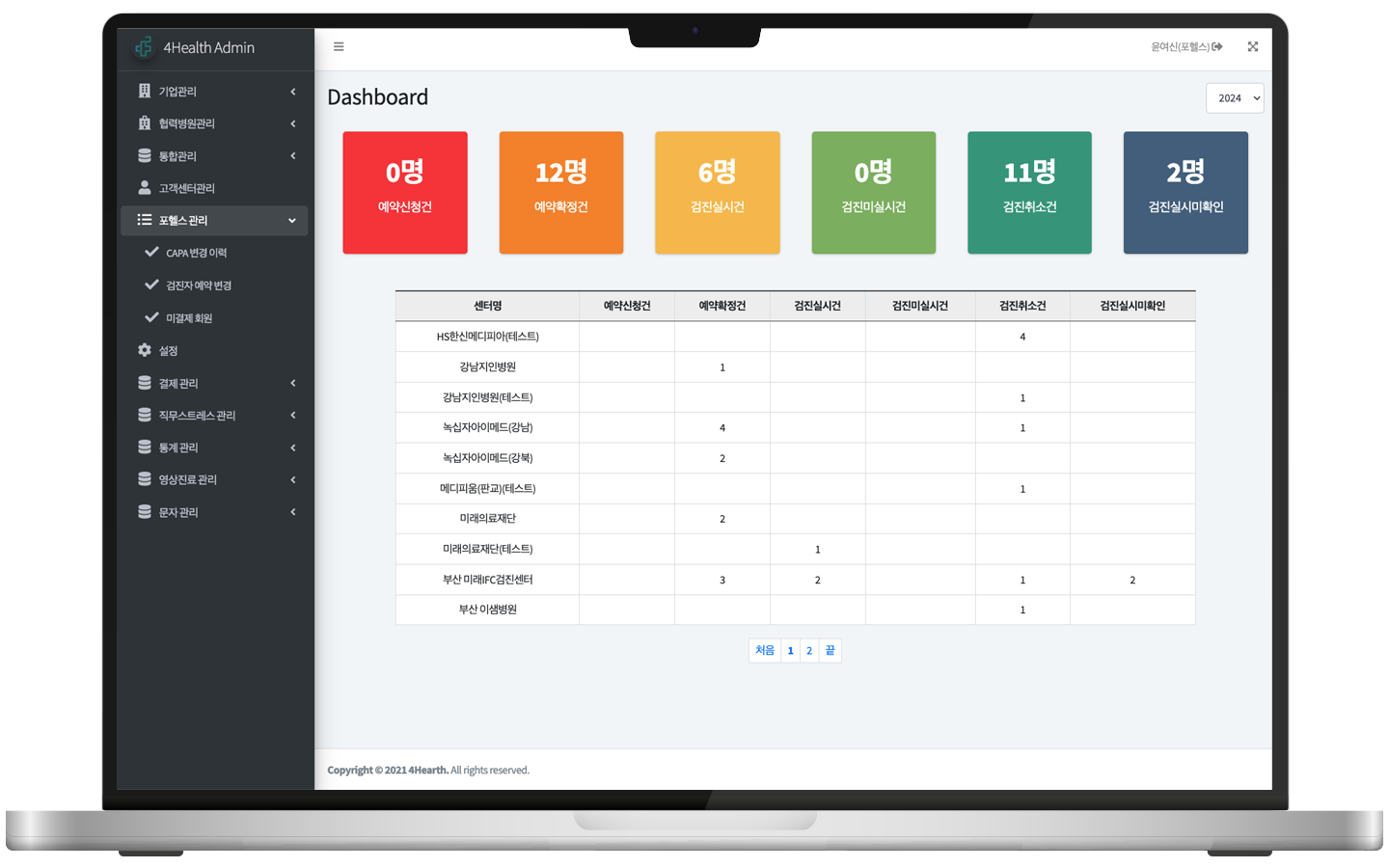Click the 고객센터관리 user icon
Screen dimensions: 1389x868
point(145,188)
